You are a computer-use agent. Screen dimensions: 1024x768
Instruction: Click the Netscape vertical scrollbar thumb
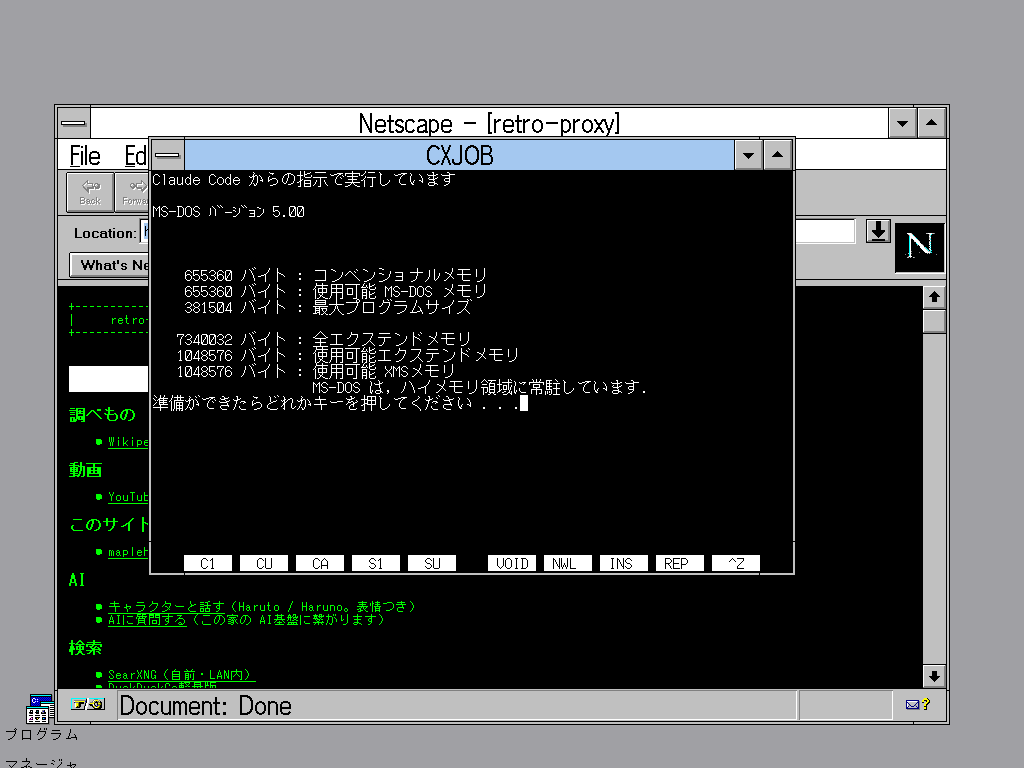pyautogui.click(x=935, y=321)
